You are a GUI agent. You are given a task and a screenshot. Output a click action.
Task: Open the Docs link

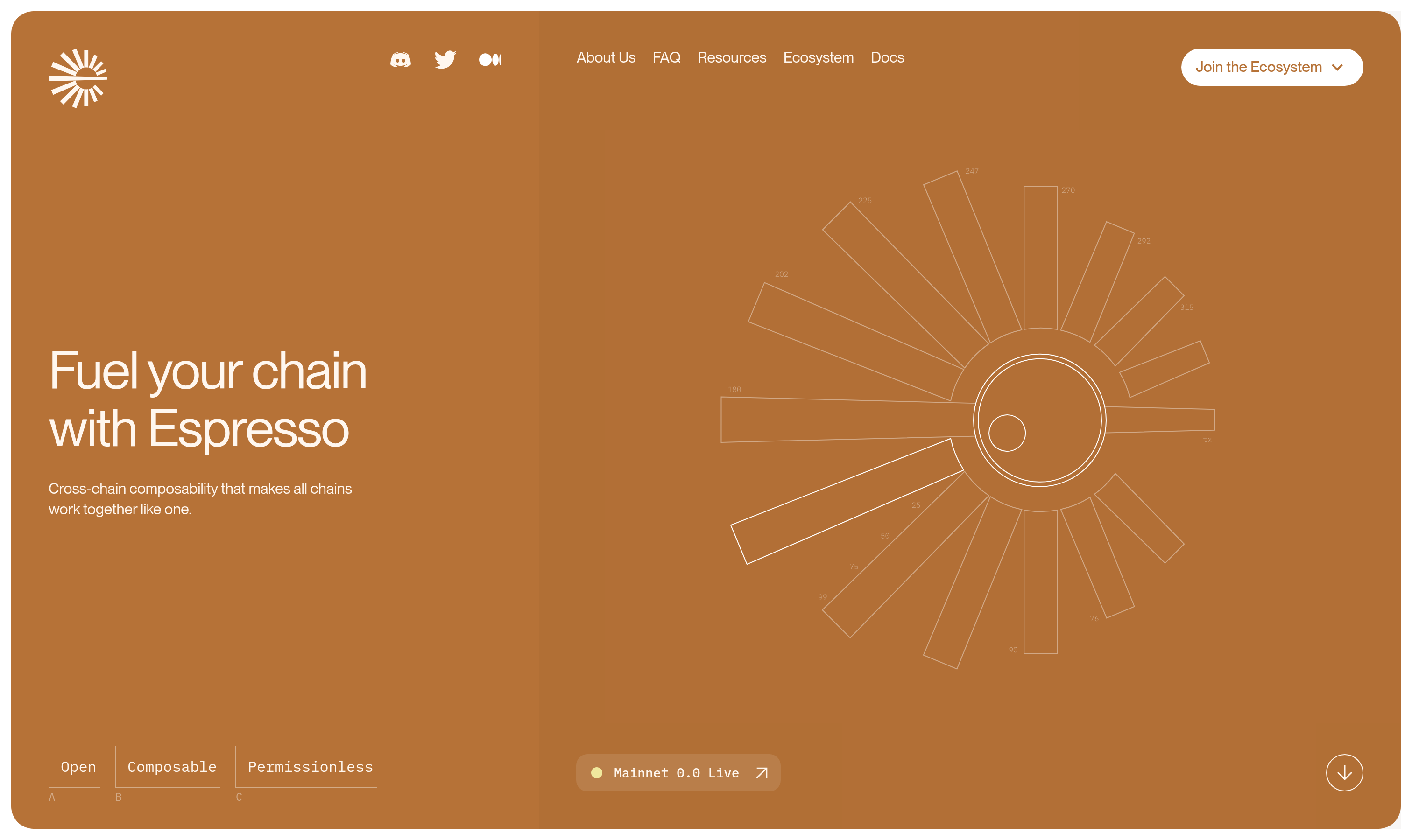click(x=887, y=58)
